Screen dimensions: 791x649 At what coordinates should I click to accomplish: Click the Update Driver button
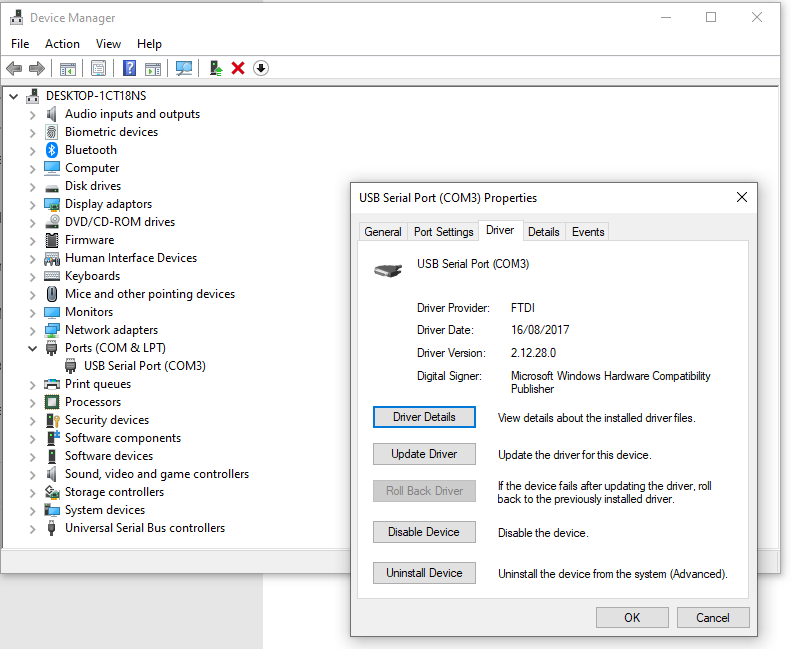click(424, 454)
